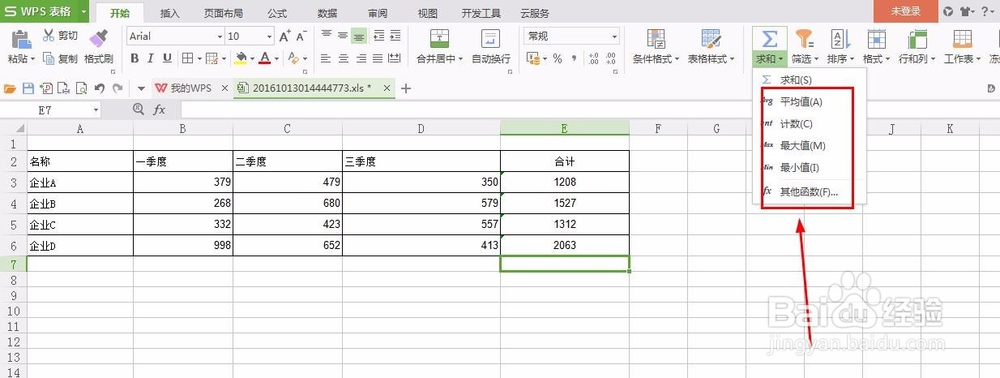Image resolution: width=1000 pixels, height=378 pixels.
Task: Toggle Italic formatting
Action: (x=151, y=59)
